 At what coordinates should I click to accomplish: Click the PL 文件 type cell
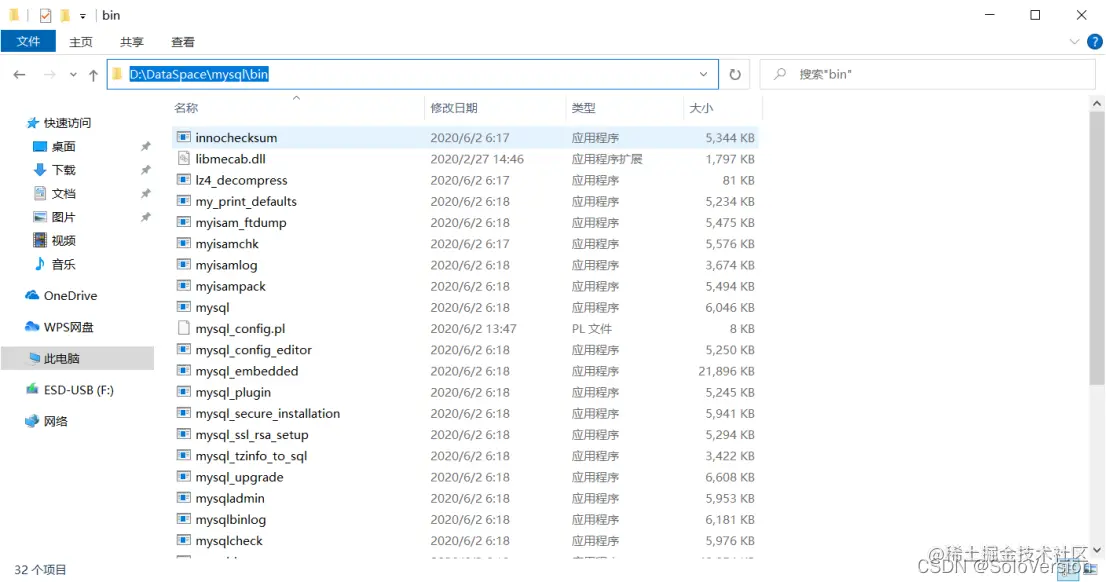point(592,328)
